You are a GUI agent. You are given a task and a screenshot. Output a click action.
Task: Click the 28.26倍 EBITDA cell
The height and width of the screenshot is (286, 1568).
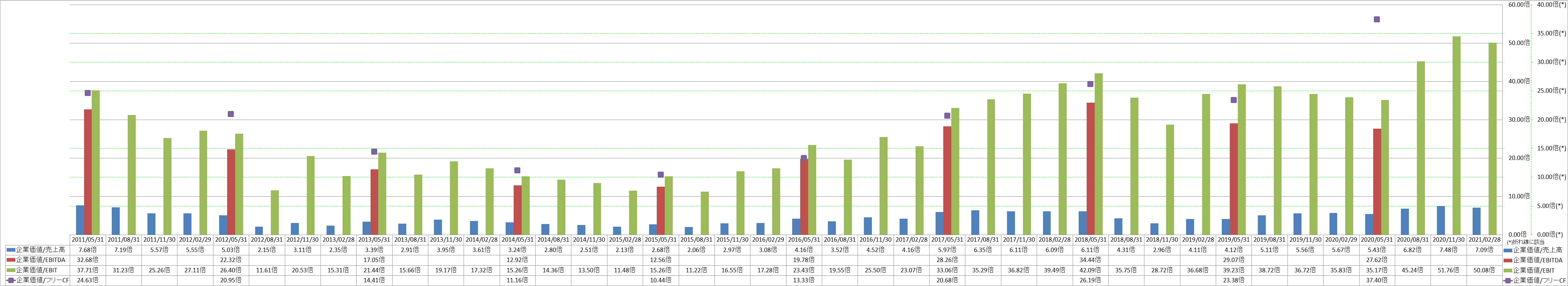coord(947,260)
